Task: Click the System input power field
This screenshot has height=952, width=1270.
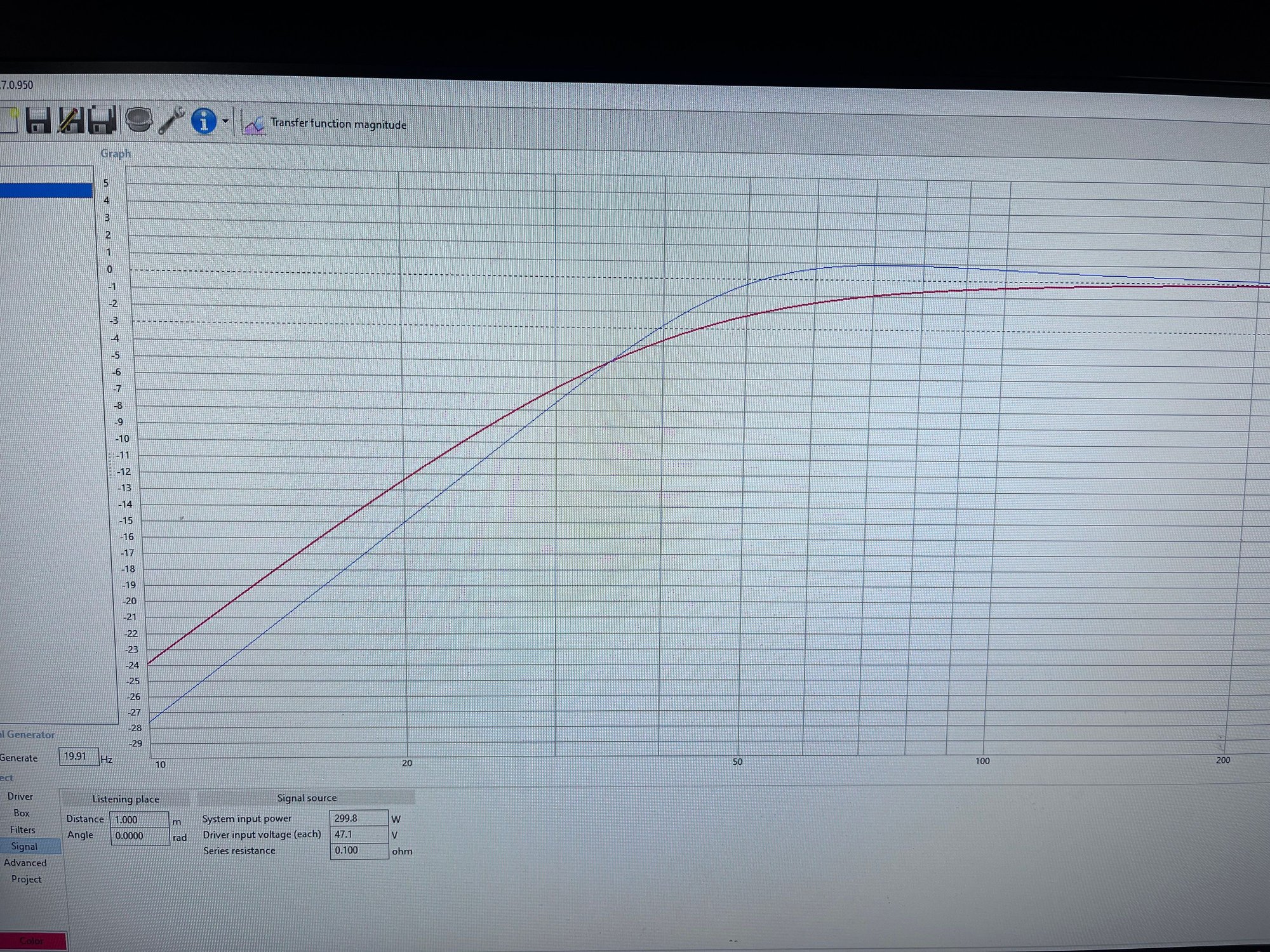Action: pos(358,818)
